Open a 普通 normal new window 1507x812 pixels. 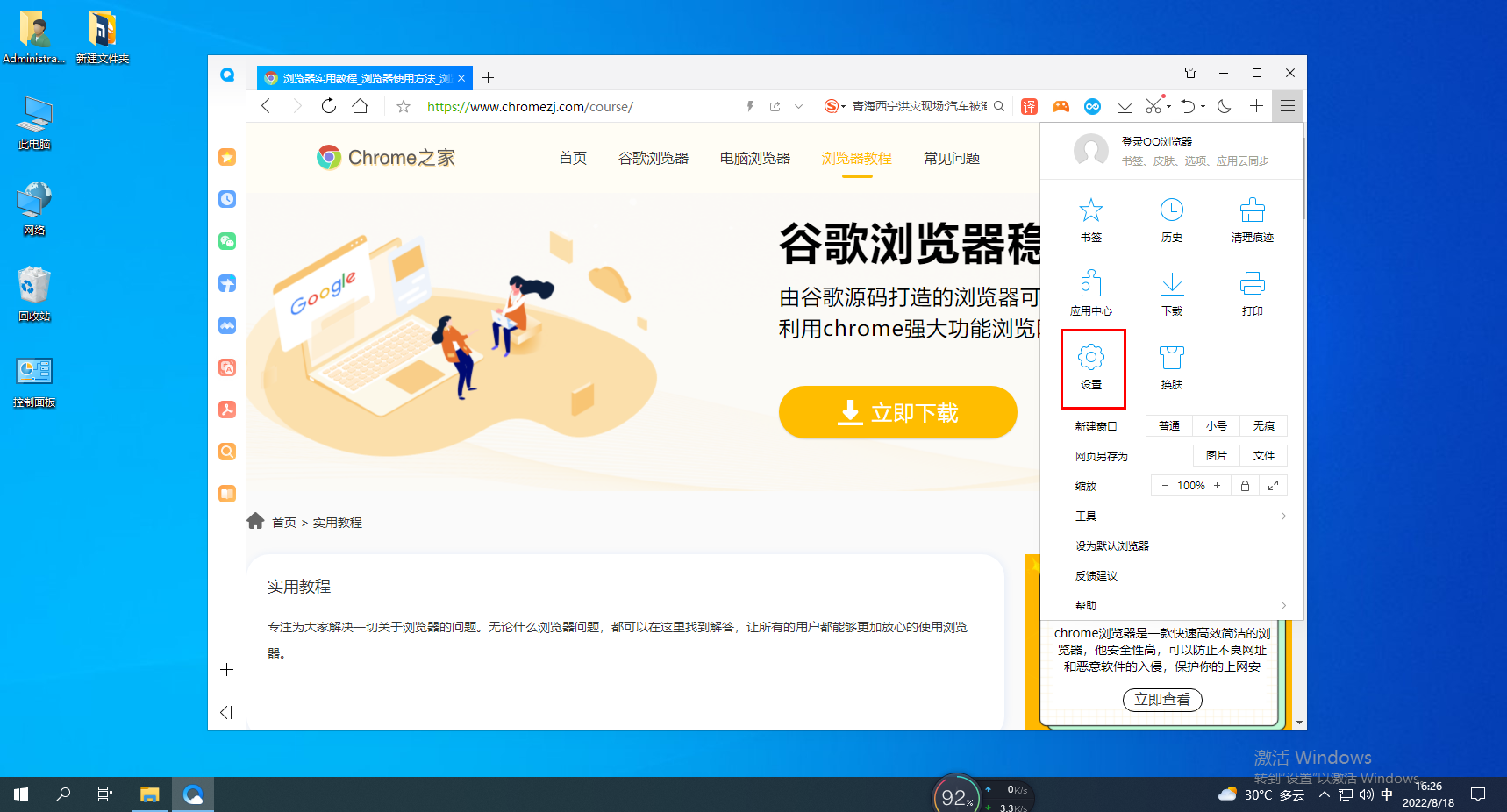tap(1169, 425)
